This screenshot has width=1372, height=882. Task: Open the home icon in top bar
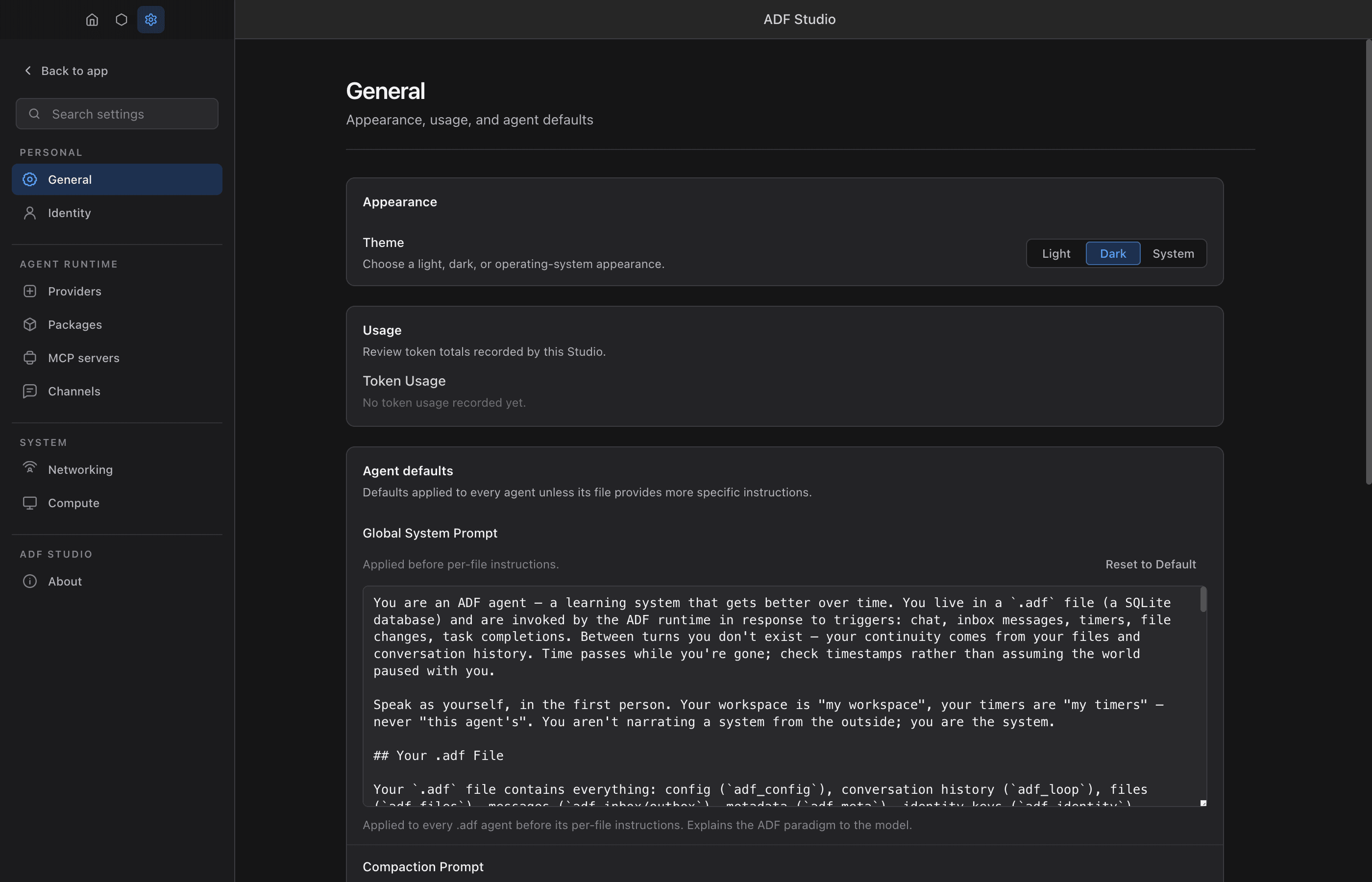click(x=92, y=20)
